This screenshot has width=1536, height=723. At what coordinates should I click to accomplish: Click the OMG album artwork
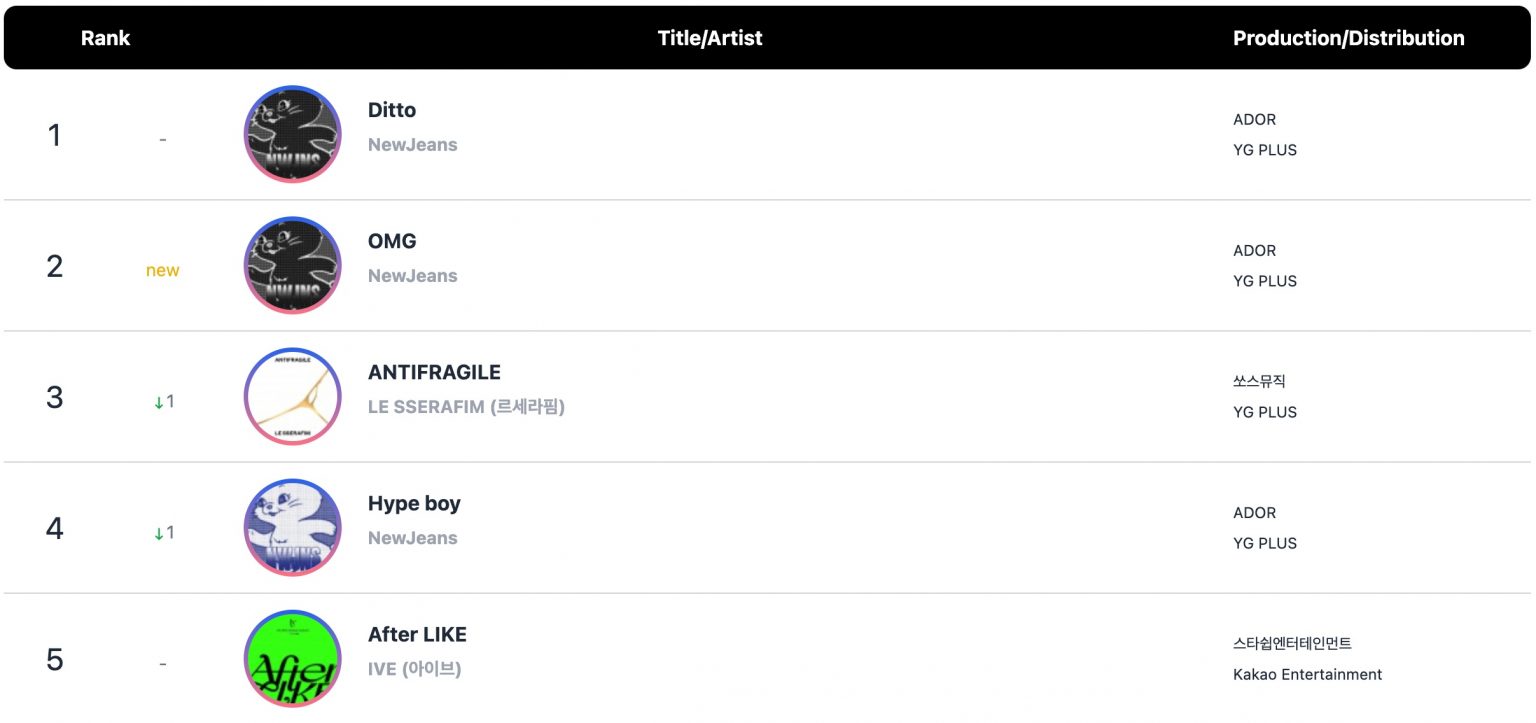pos(292,265)
